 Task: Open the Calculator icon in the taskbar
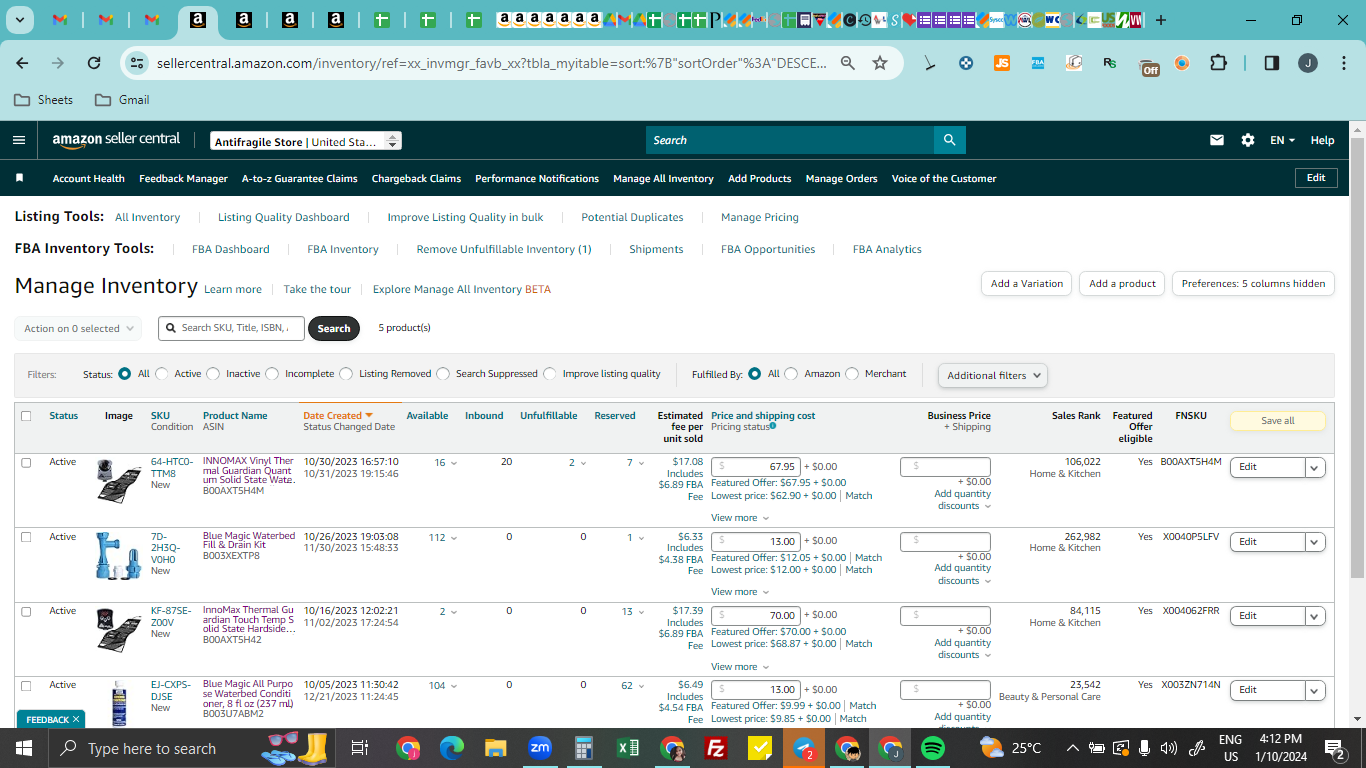click(x=584, y=748)
